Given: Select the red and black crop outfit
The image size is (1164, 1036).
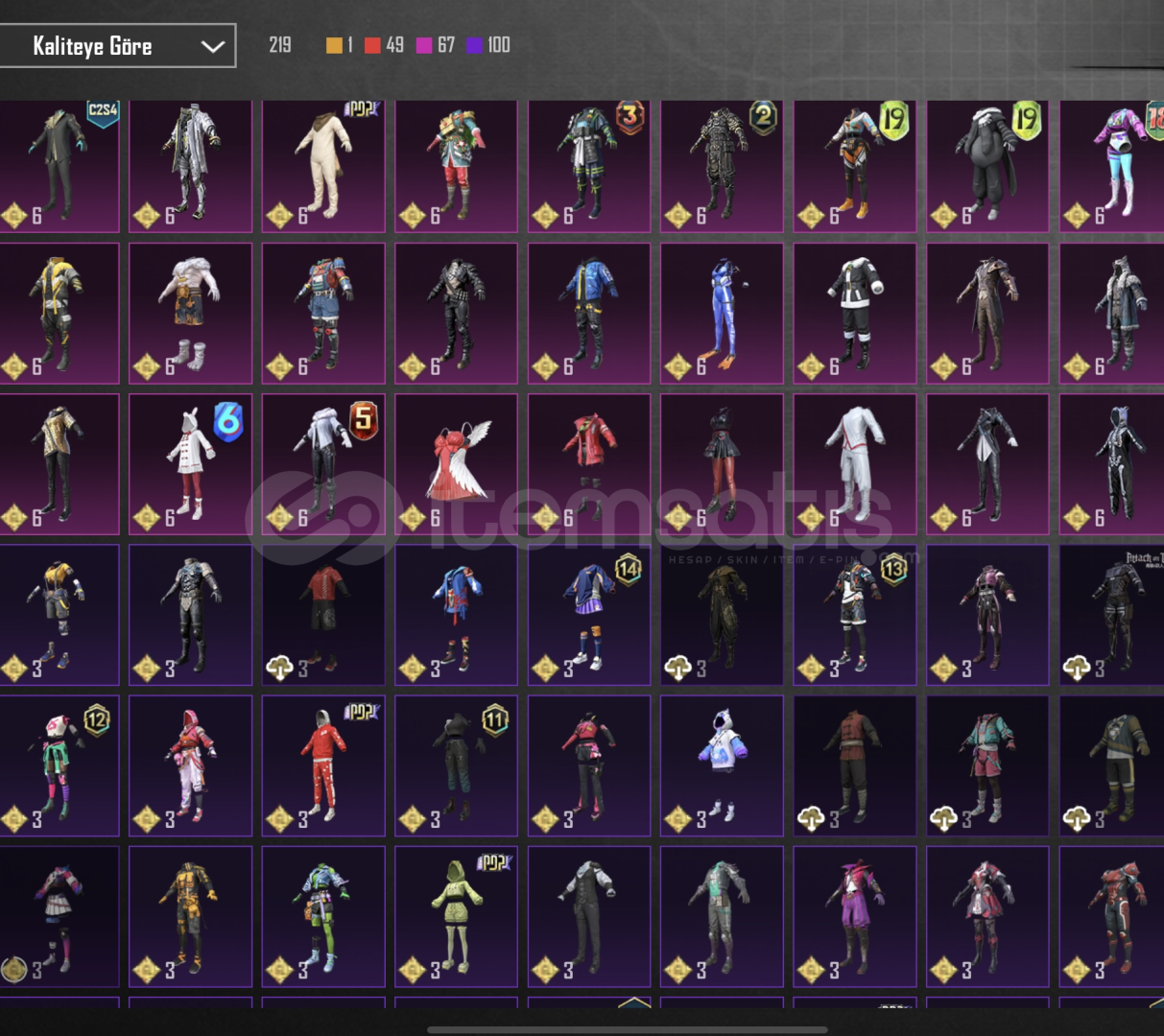Looking at the screenshot, I should click(x=589, y=765).
